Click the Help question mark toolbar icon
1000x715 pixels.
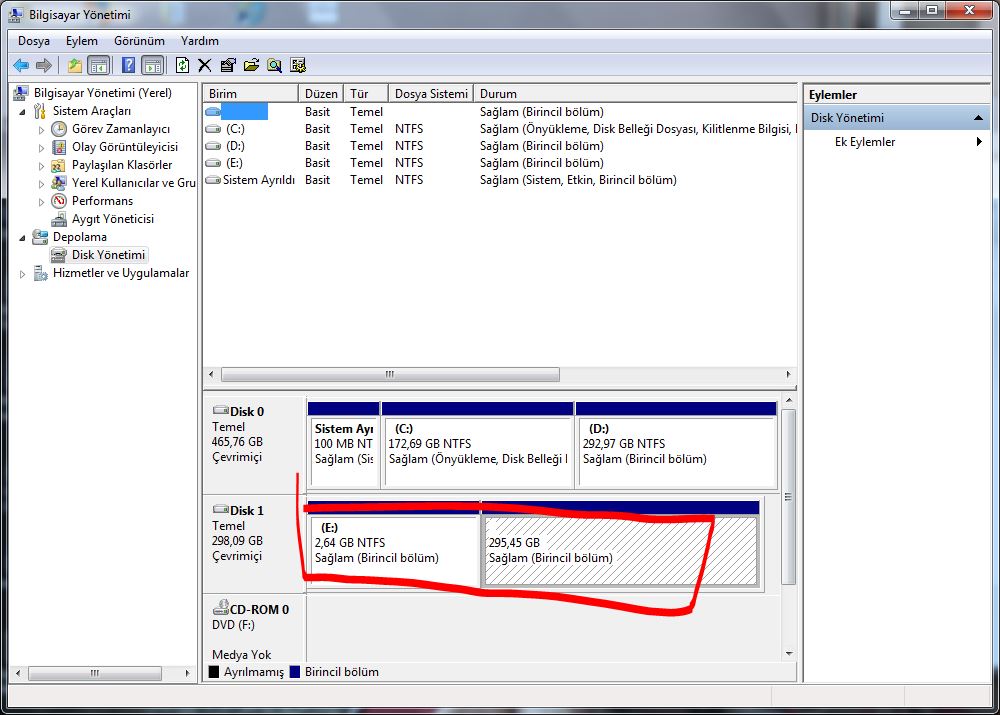128,65
